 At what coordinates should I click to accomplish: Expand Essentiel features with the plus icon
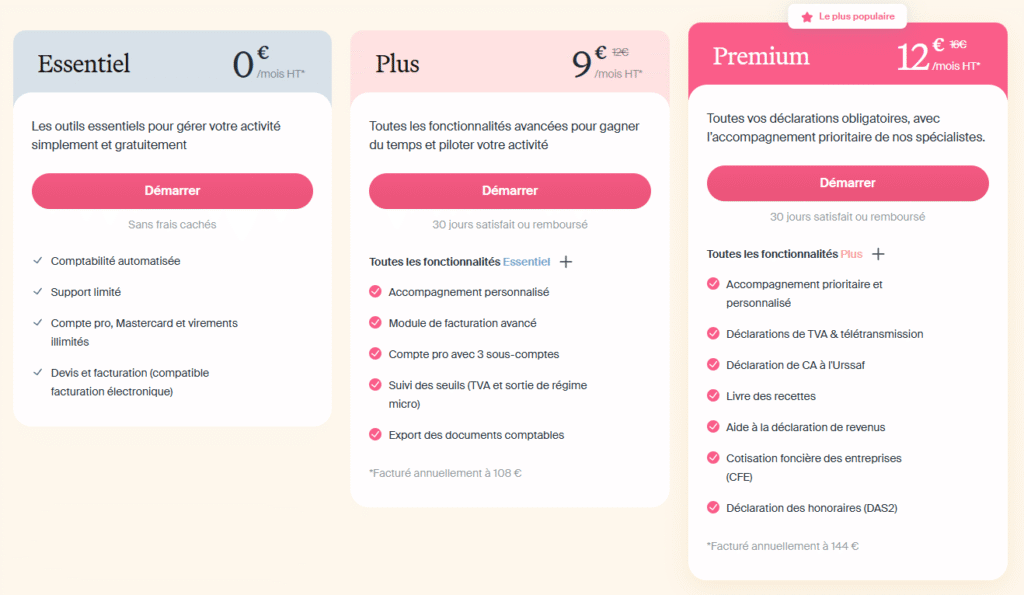click(x=566, y=262)
